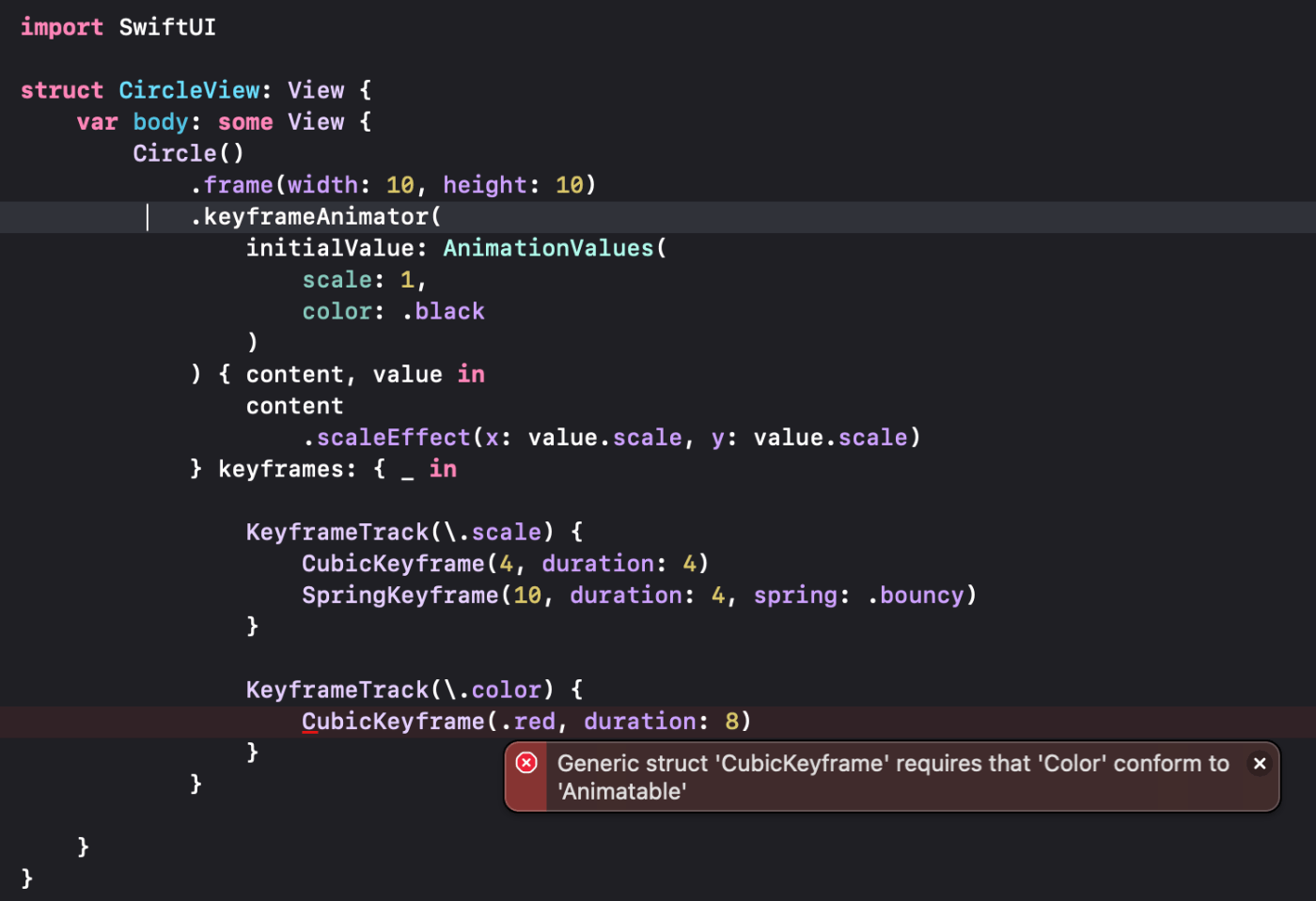Click the 'scale: 1,' argument line

coord(365,280)
